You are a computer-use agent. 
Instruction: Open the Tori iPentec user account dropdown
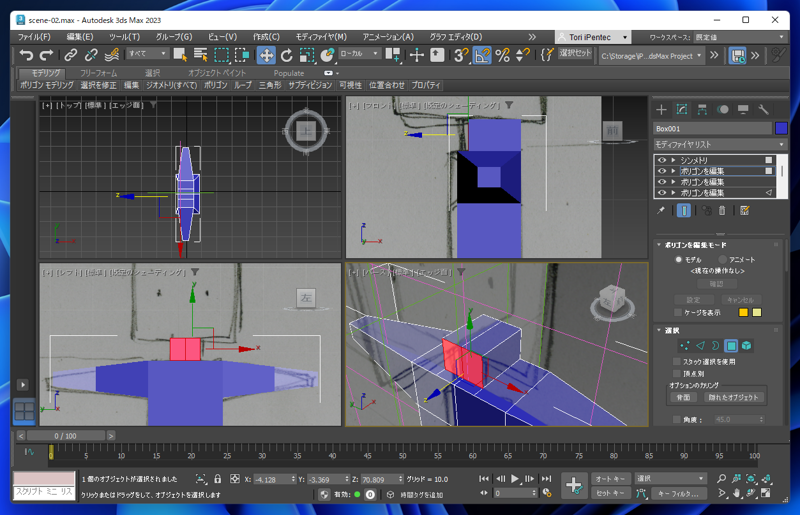[593, 37]
